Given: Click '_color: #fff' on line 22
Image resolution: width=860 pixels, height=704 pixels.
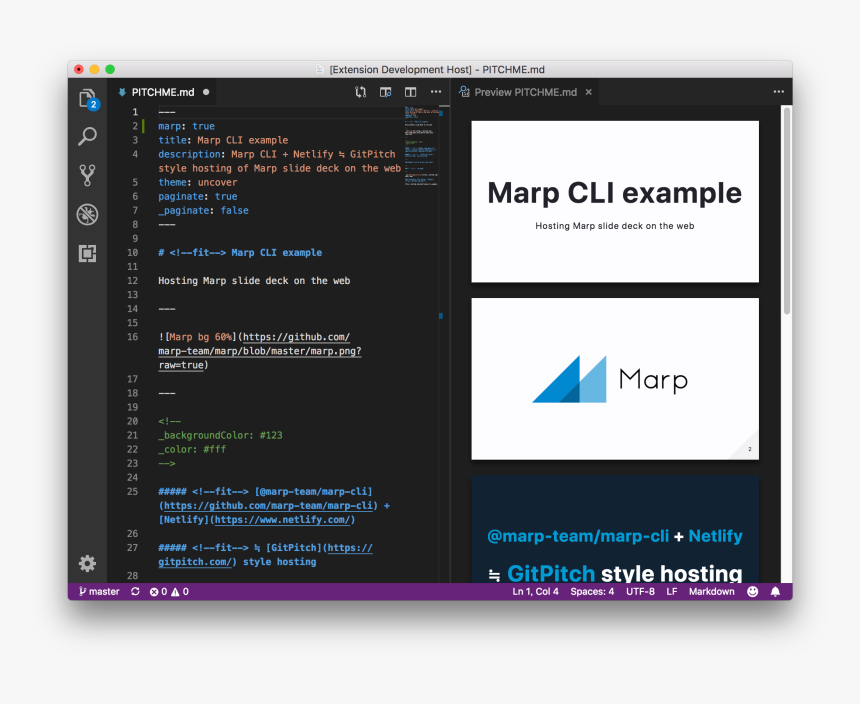Looking at the screenshot, I should [x=192, y=450].
